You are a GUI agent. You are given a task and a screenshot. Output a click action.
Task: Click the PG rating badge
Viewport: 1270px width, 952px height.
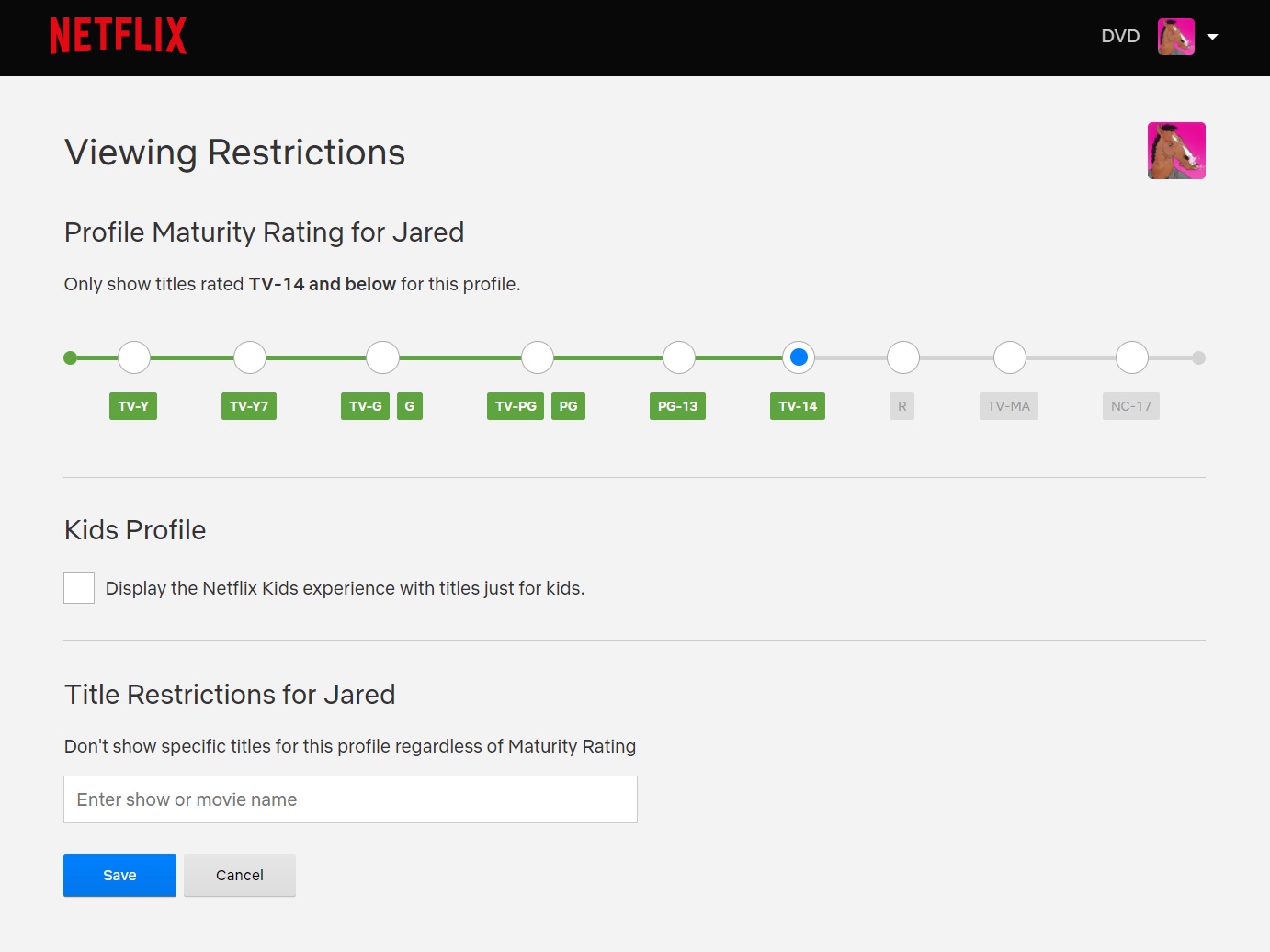click(x=568, y=405)
